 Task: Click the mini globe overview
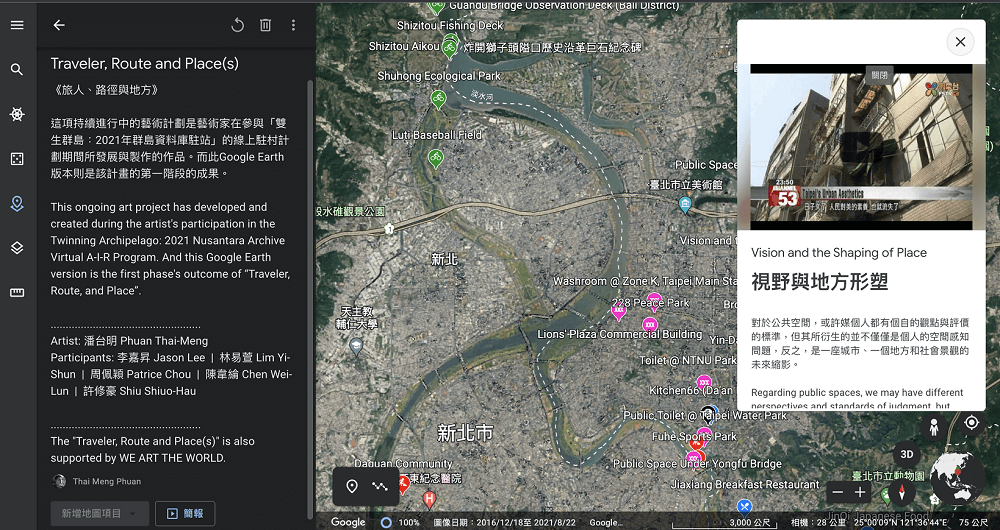click(x=957, y=478)
